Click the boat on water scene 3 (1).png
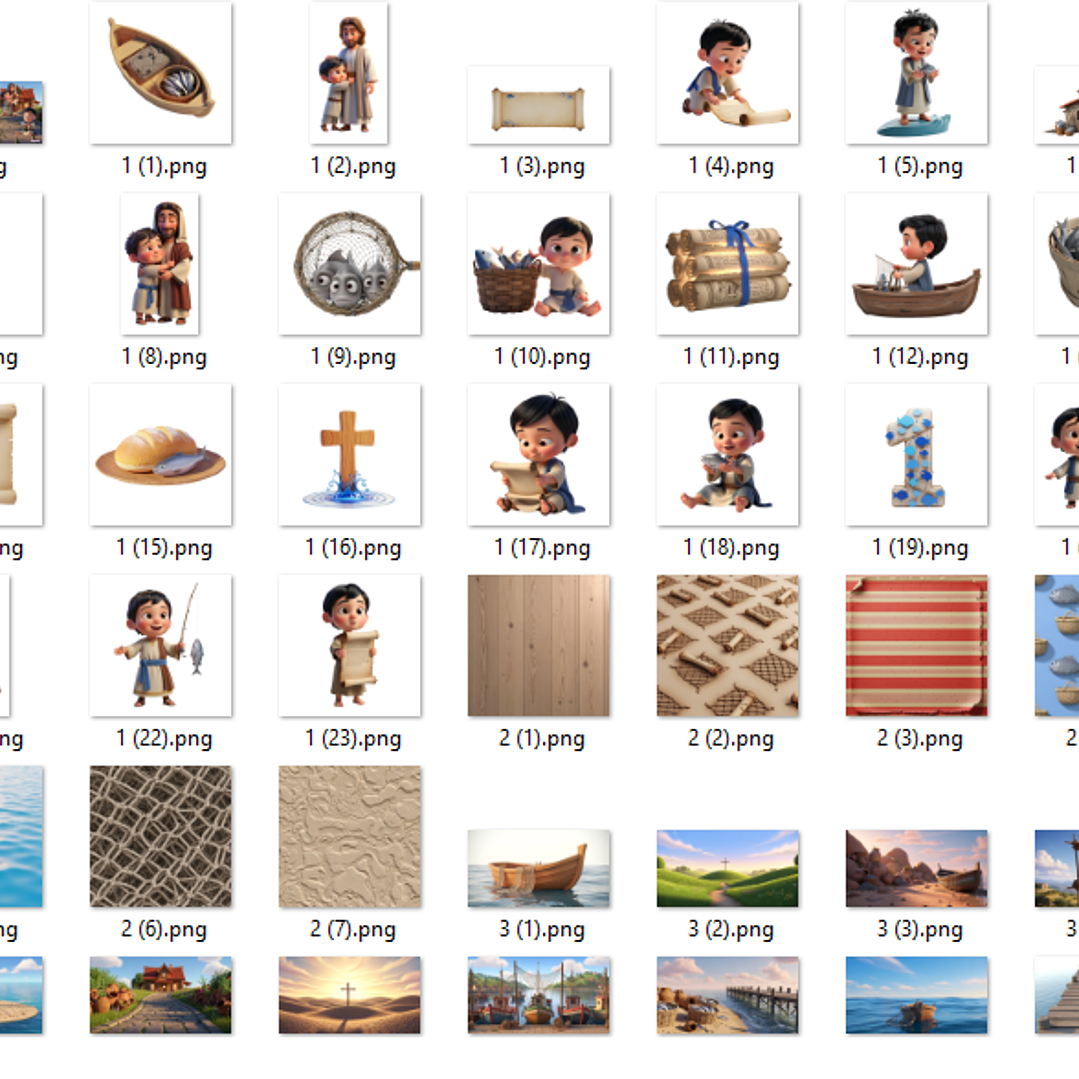This screenshot has width=1079, height=1079. tap(538, 868)
